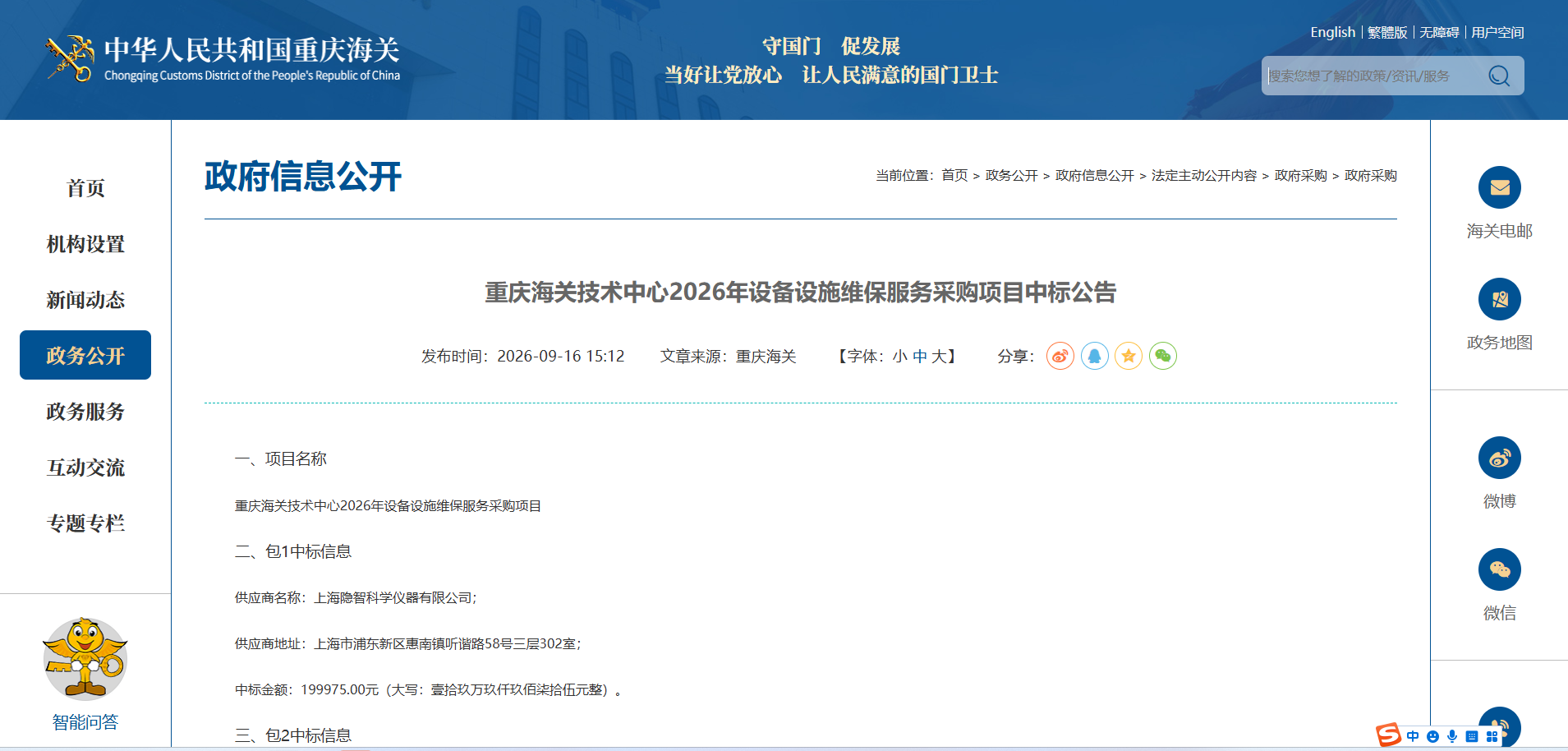Open 法定主动公开内容 breadcrumb link
The width and height of the screenshot is (1568, 751).
pos(1204,175)
